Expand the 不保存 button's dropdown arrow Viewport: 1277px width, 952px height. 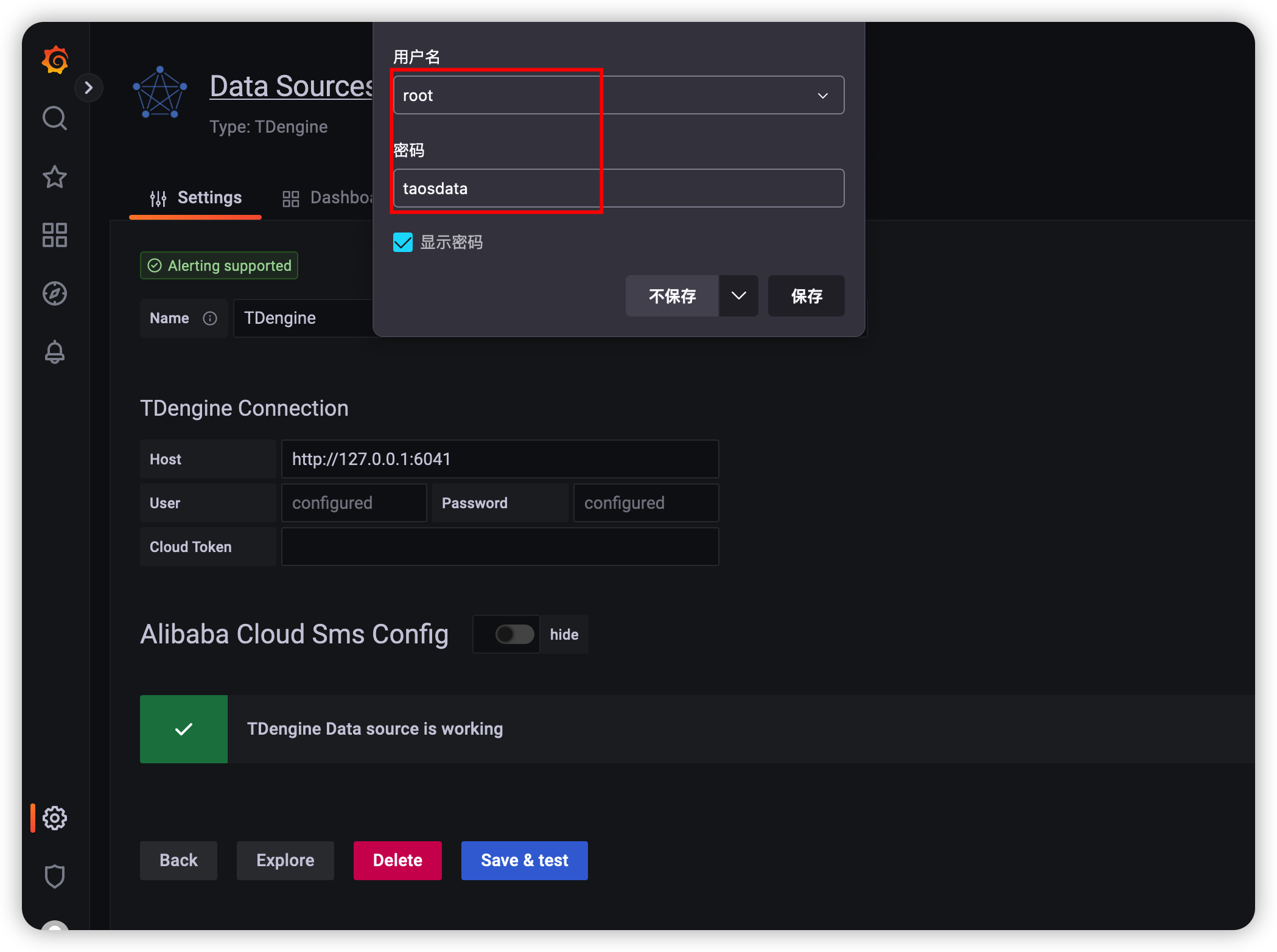738,296
